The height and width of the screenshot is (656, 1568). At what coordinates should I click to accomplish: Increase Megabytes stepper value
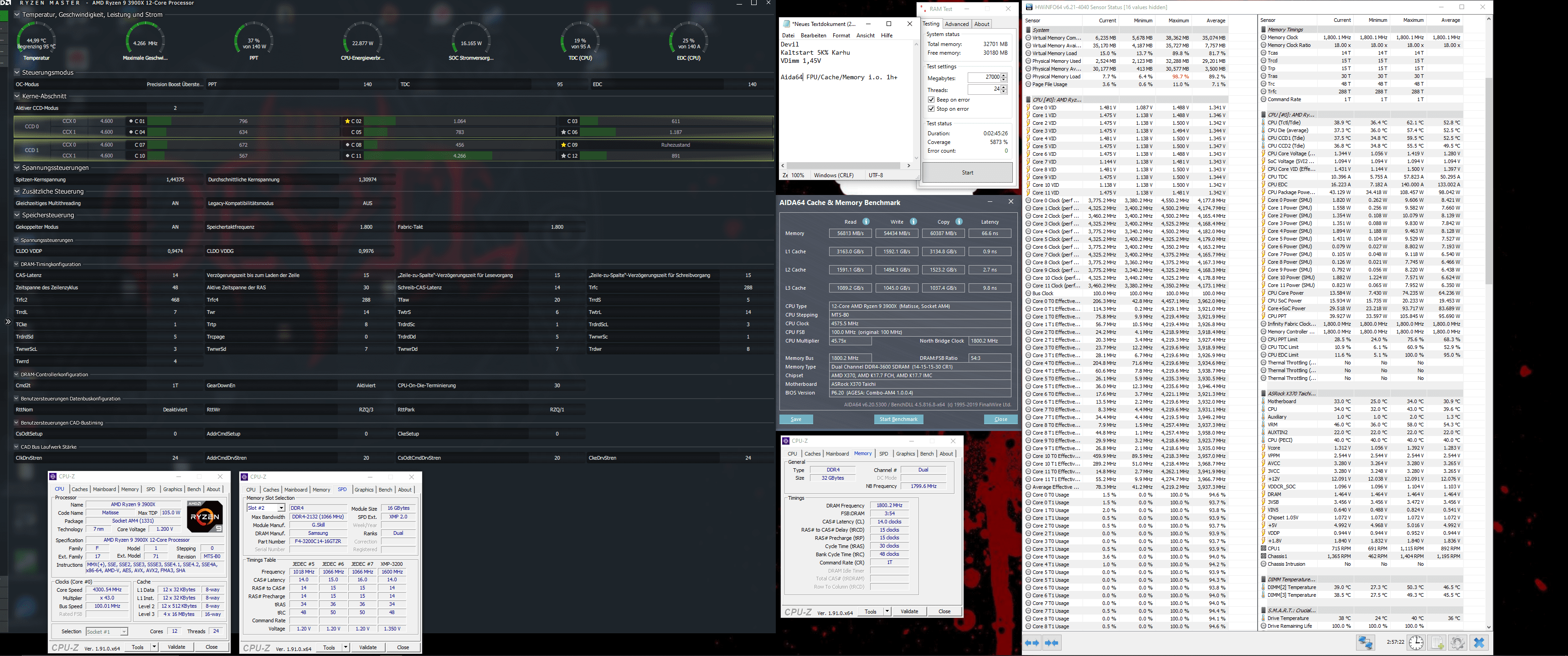click(1004, 76)
